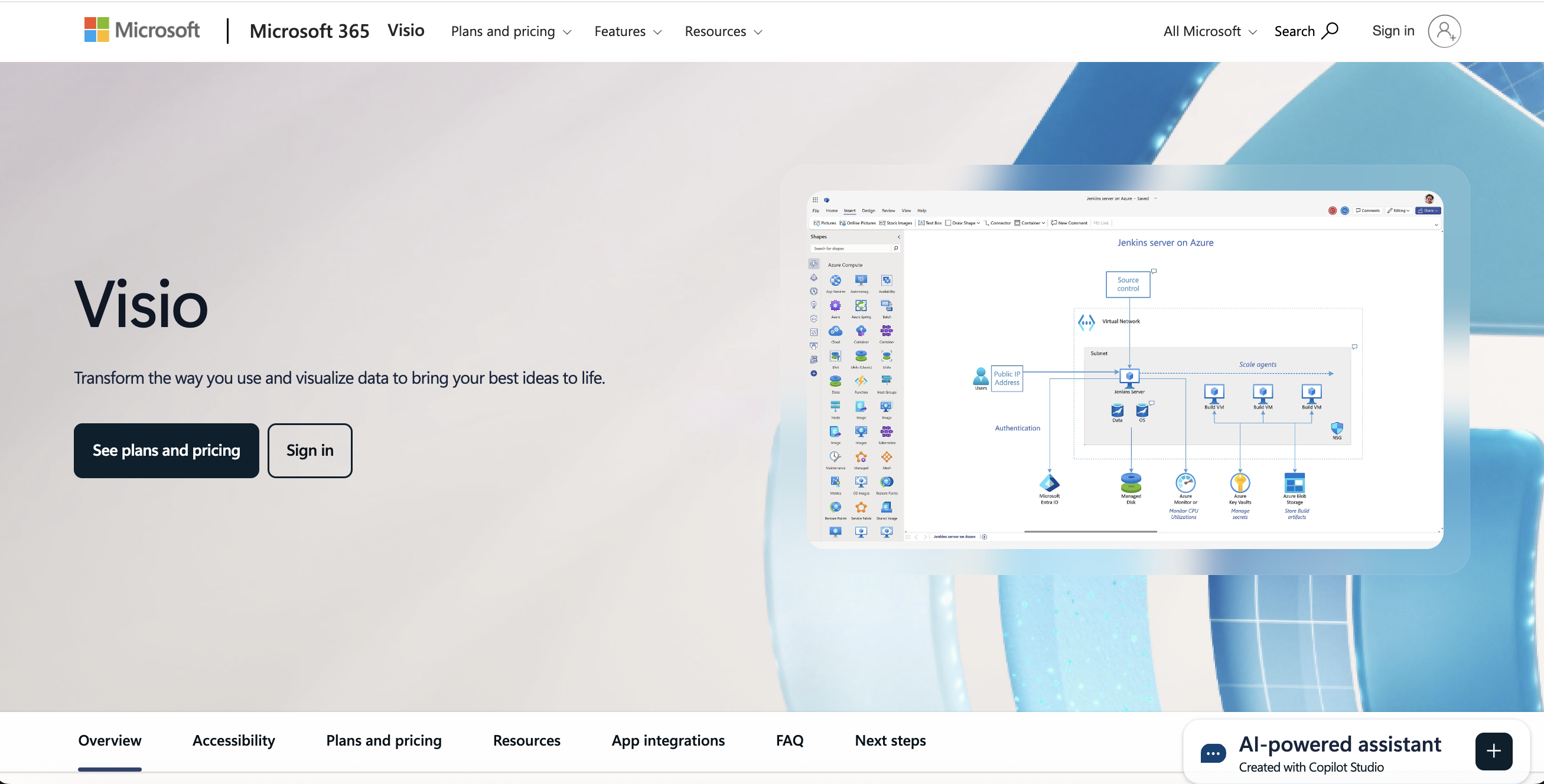Click the Pictures tool in Visio ribbon
This screenshot has width=1544, height=784.
[x=825, y=223]
